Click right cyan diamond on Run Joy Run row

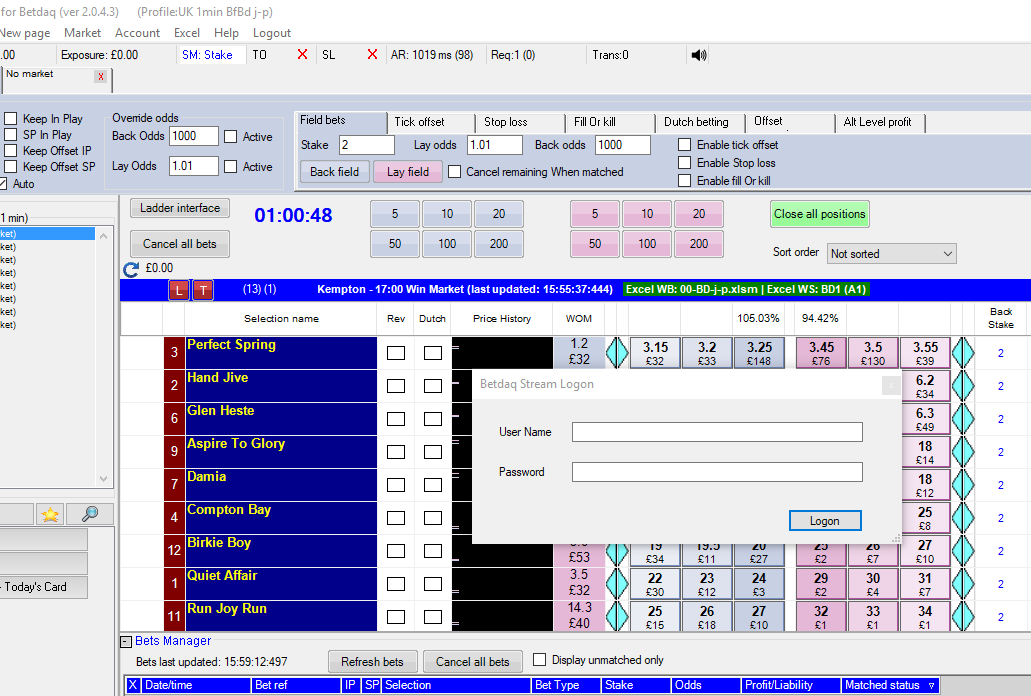(963, 616)
